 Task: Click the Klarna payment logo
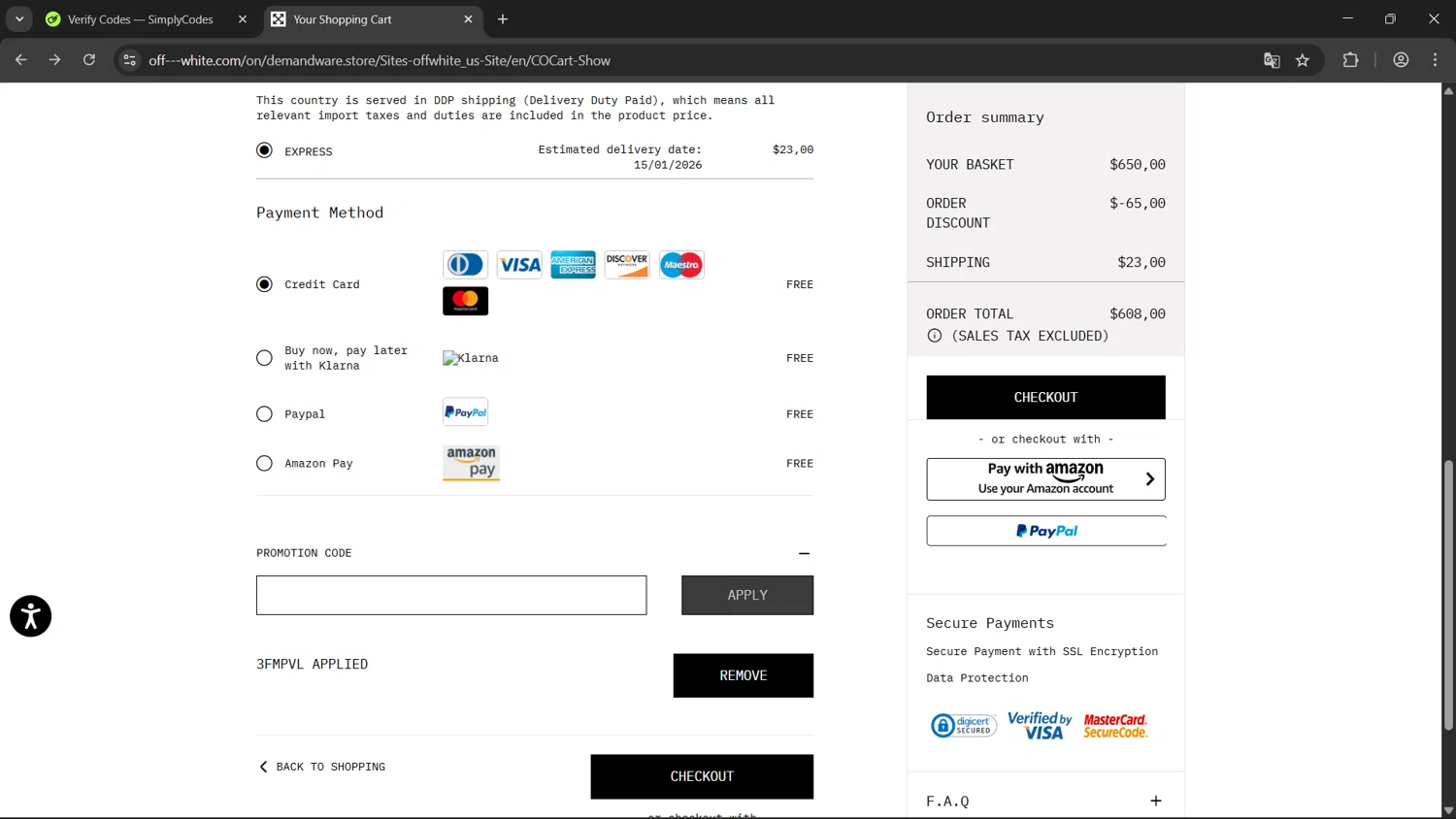[x=471, y=358]
